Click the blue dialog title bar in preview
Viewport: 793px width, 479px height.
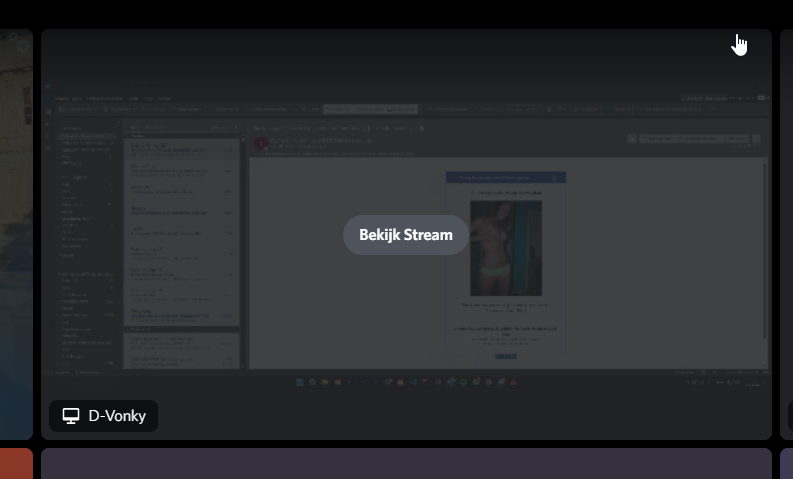tap(505, 177)
